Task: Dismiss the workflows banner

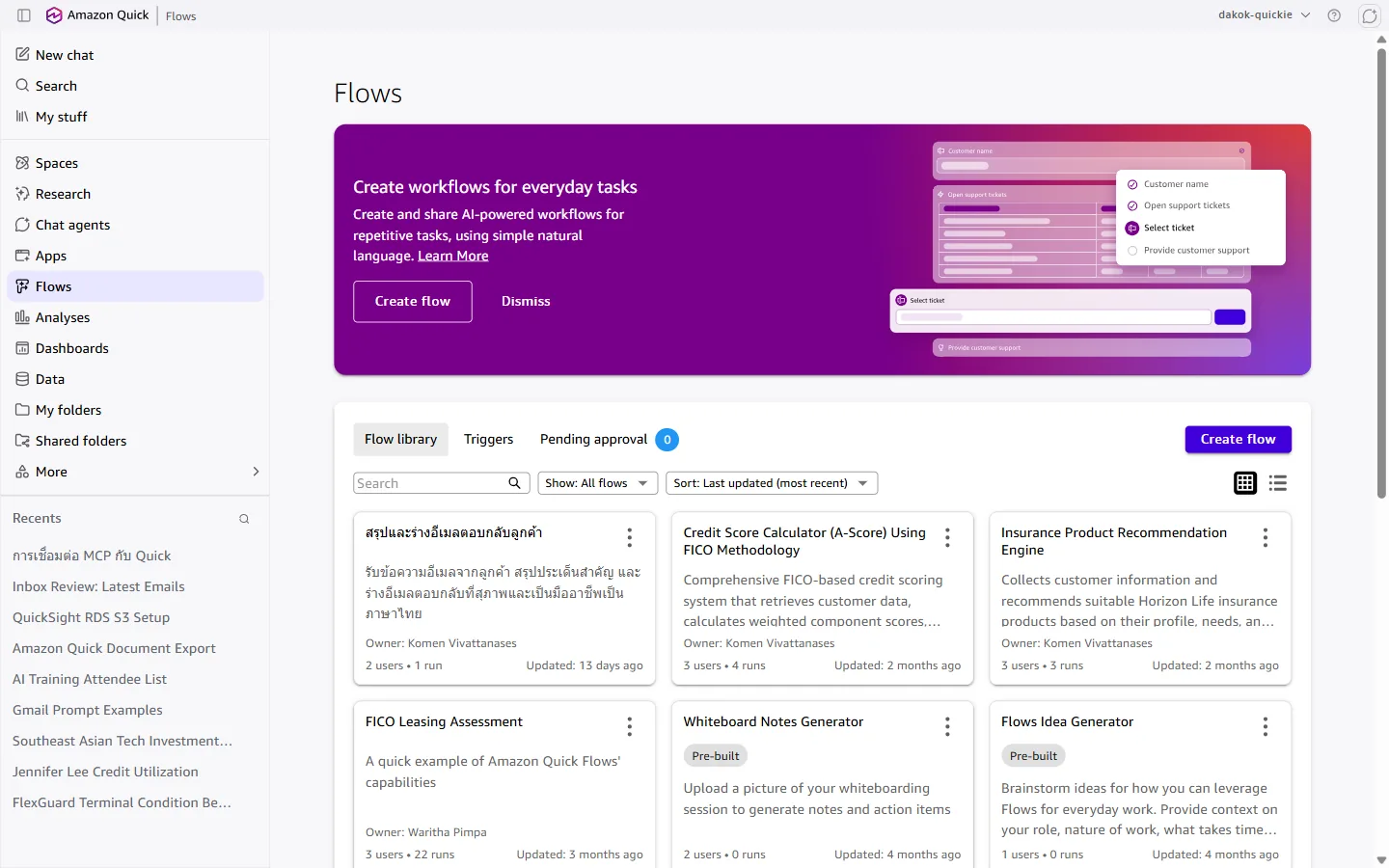Action: (526, 302)
